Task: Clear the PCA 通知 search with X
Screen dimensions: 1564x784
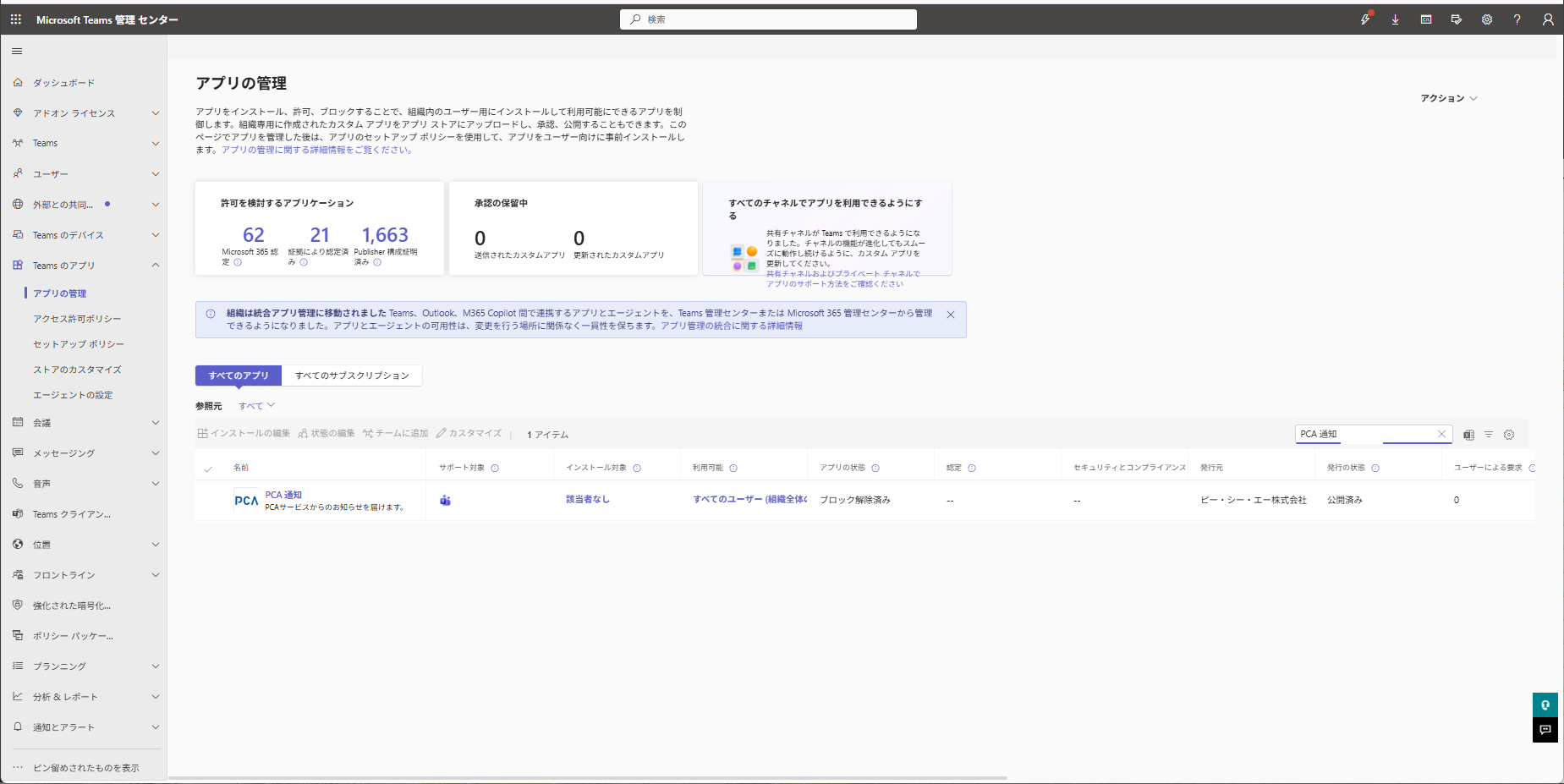Action: pyautogui.click(x=1442, y=434)
